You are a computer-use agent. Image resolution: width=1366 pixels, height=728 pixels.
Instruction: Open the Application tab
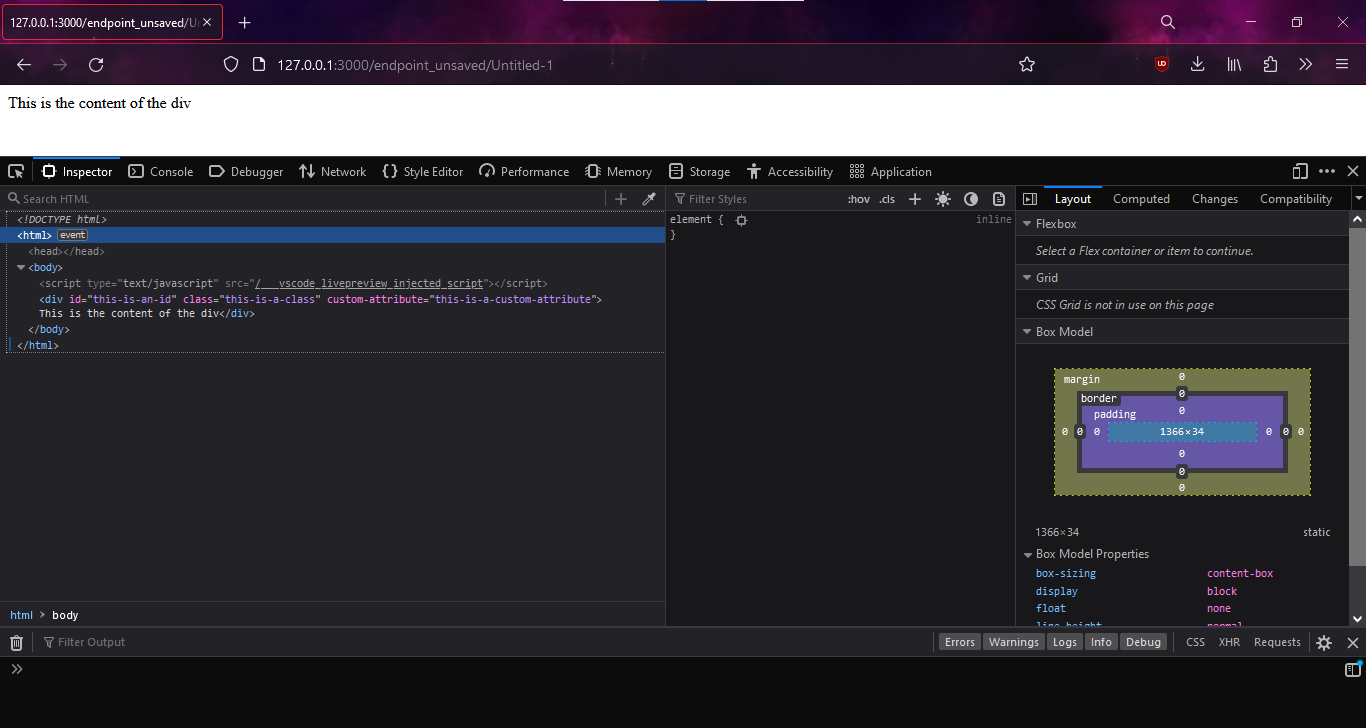(x=890, y=171)
